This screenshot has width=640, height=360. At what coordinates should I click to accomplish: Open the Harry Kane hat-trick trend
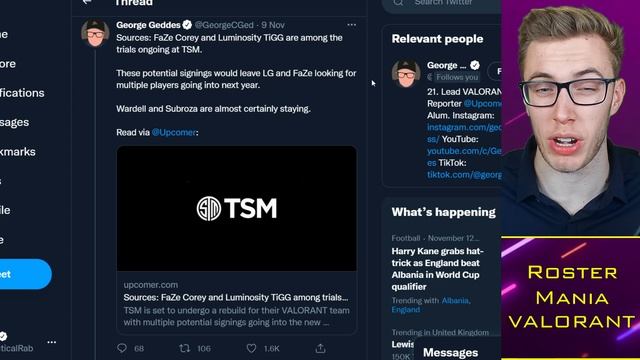coord(437,269)
